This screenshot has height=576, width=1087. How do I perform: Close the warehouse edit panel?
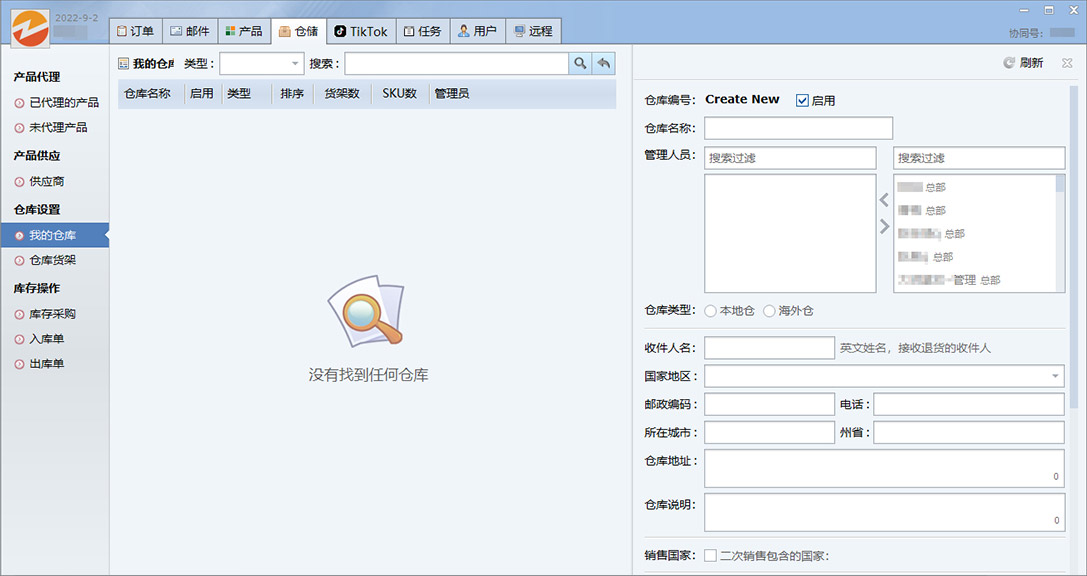coord(1067,63)
